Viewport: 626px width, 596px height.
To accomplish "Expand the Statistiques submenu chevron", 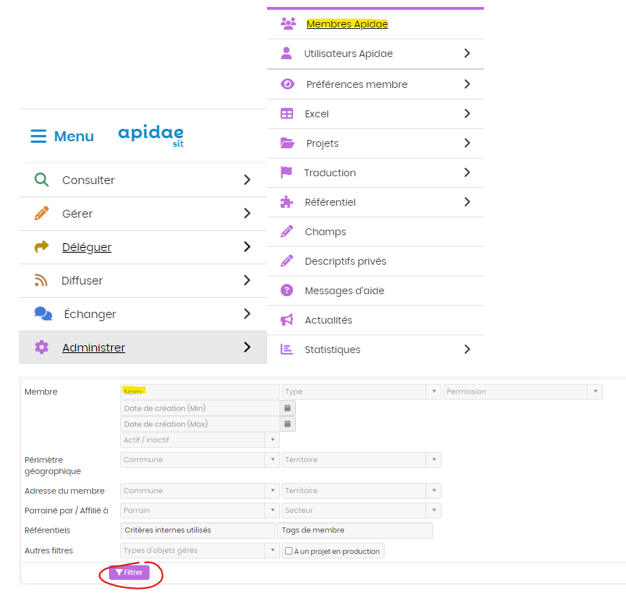I will (467, 349).
